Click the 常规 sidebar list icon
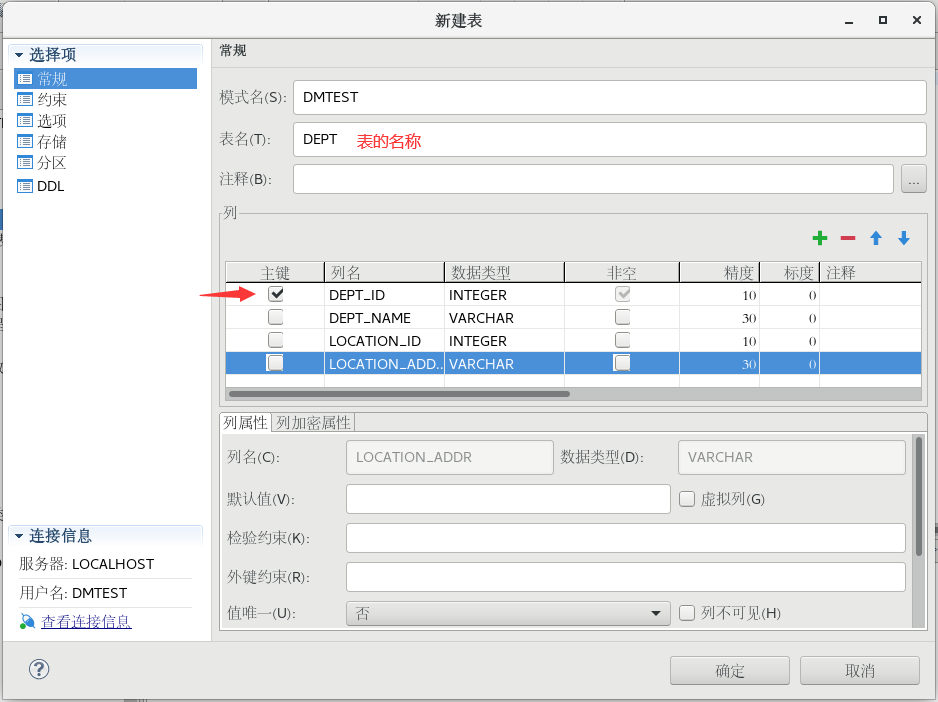 pos(25,79)
